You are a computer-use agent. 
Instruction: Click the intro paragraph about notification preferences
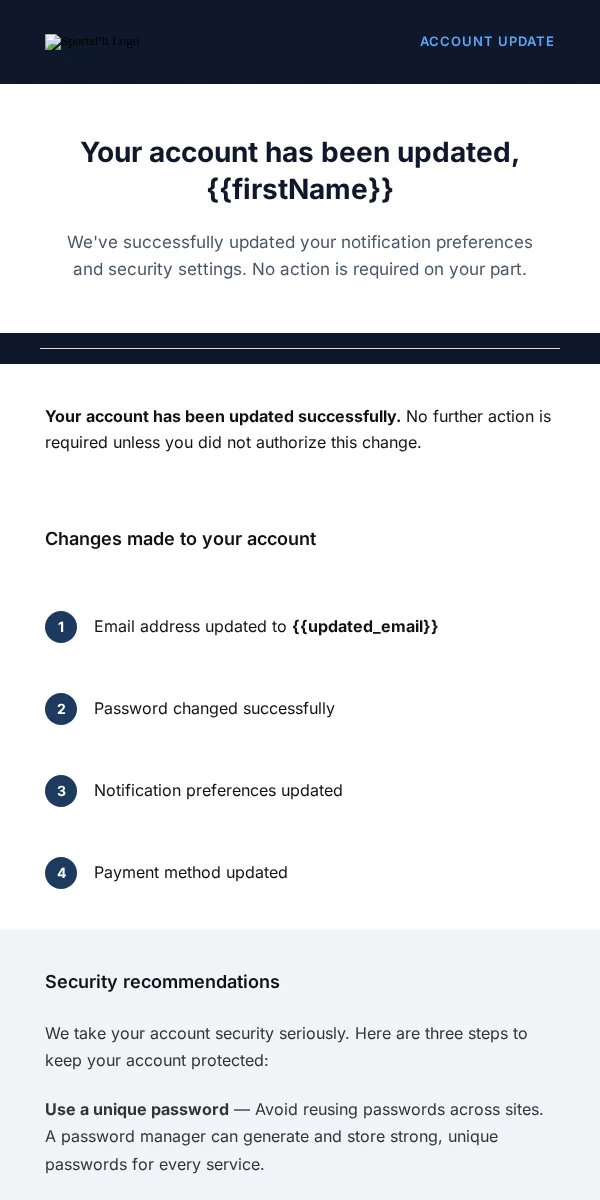300,255
